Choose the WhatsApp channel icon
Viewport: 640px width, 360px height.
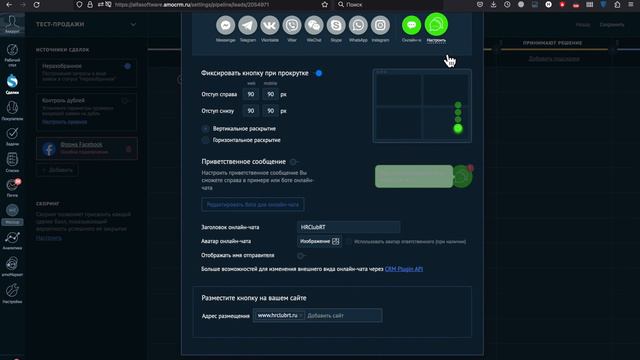[358, 25]
